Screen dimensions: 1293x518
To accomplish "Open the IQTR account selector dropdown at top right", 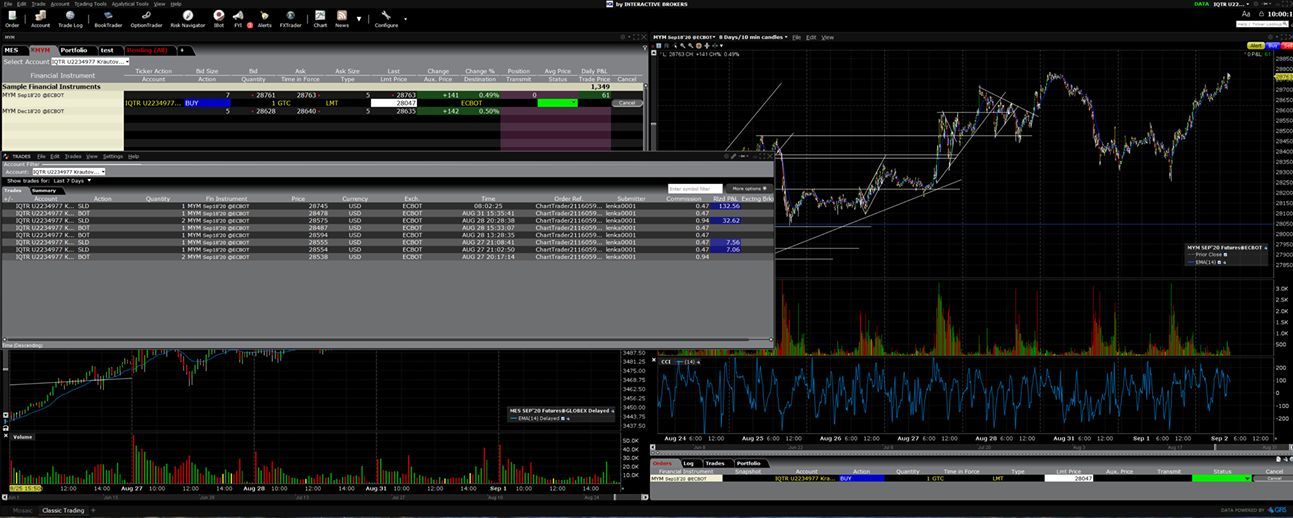I will pos(1230,4).
